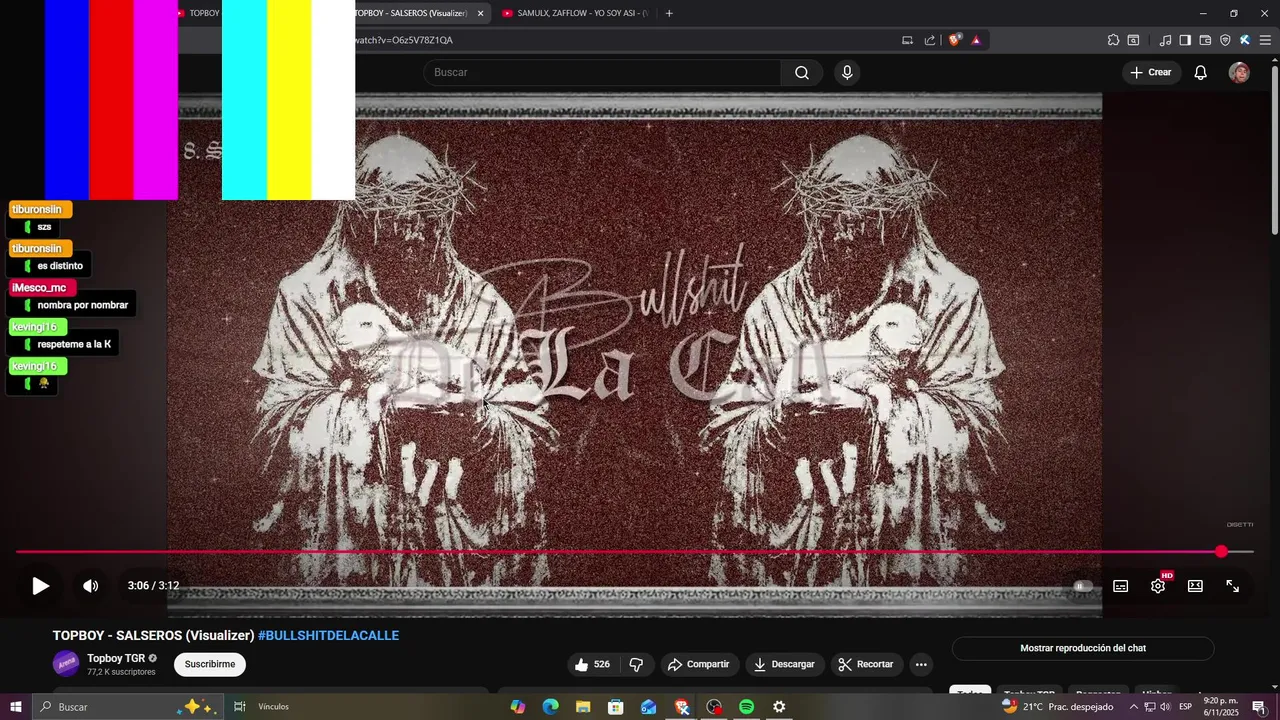Open YouTube notifications bell
This screenshot has height=720, width=1280.
(x=1201, y=72)
